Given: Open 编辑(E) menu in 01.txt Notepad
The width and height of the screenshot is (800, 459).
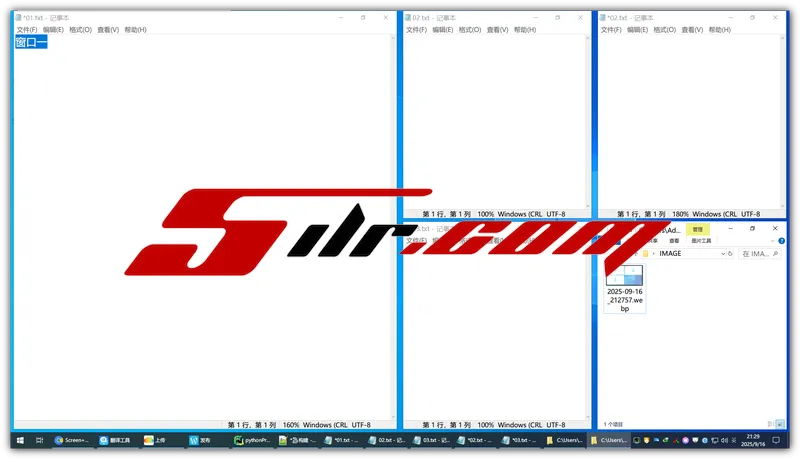Looking at the screenshot, I should 53,30.
